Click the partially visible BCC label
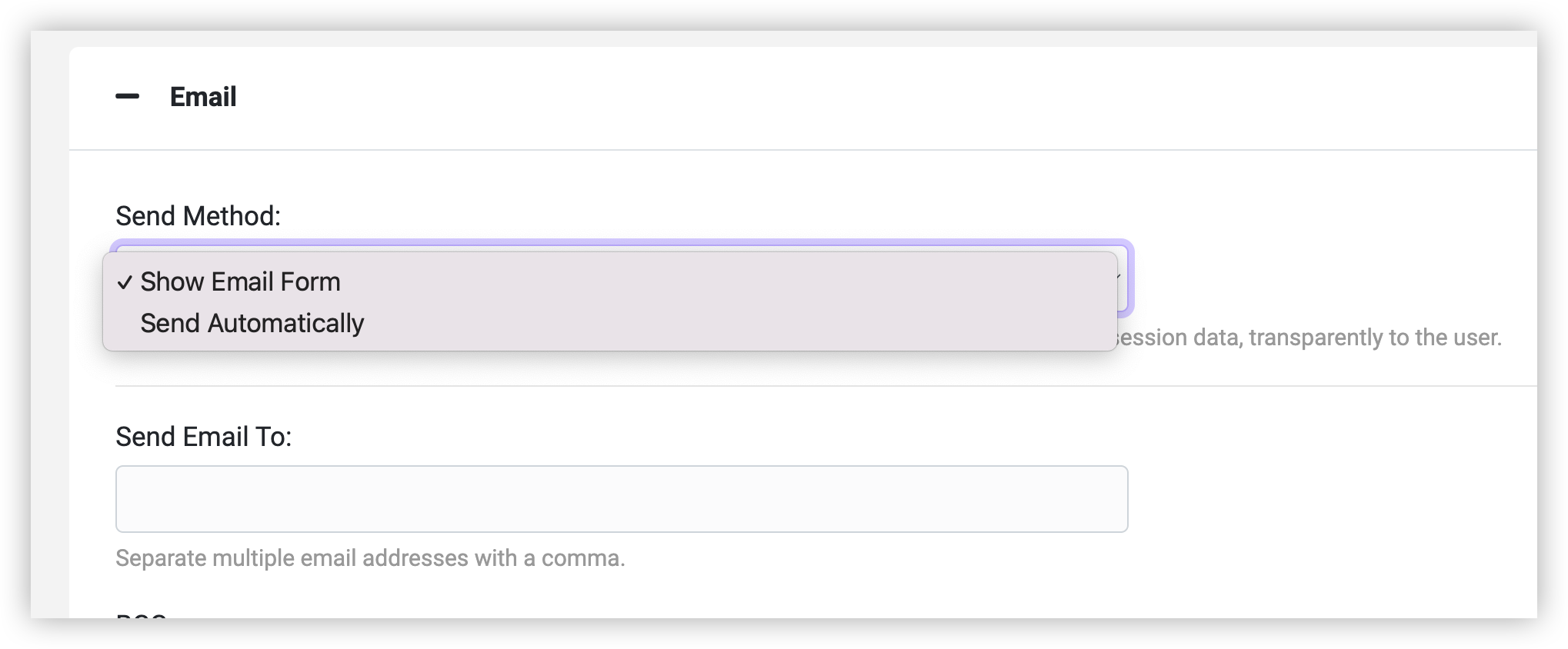Screen dimensions: 1568x649 pyautogui.click(x=142, y=615)
